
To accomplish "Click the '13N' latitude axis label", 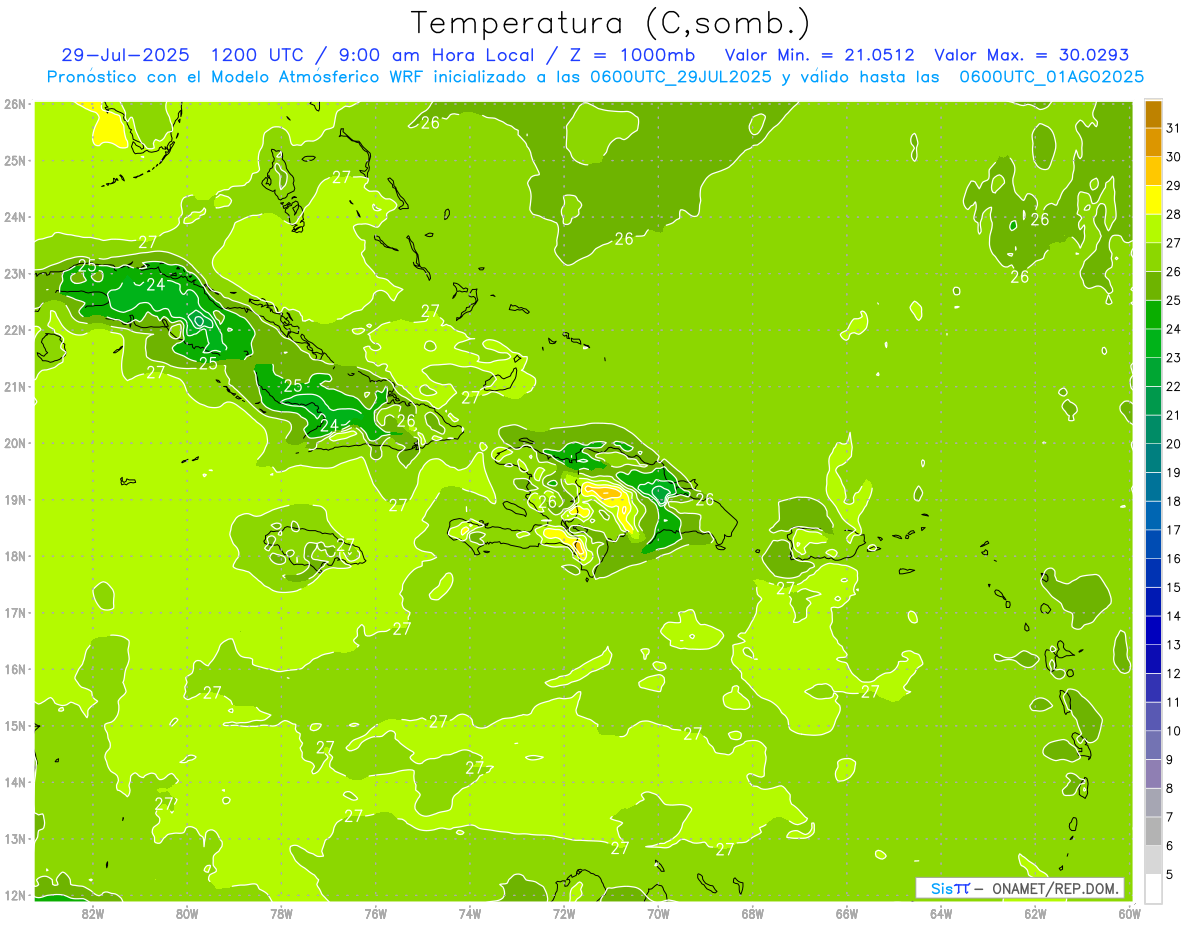I will [15, 839].
